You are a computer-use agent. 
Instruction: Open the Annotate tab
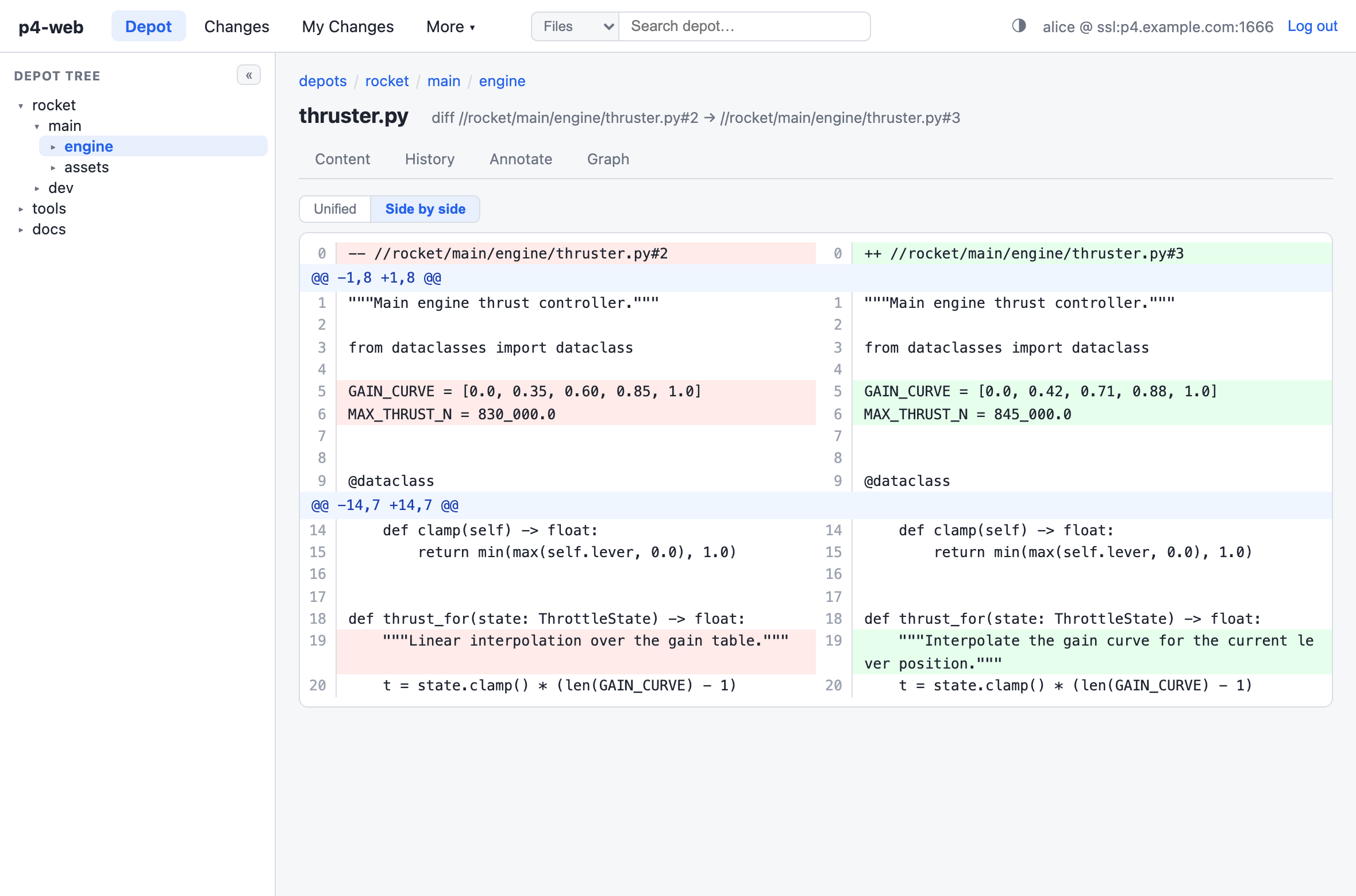pyautogui.click(x=521, y=159)
